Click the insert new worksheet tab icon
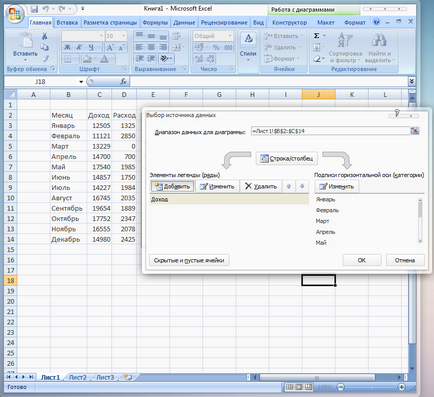This screenshot has height=397, width=434. (x=128, y=377)
